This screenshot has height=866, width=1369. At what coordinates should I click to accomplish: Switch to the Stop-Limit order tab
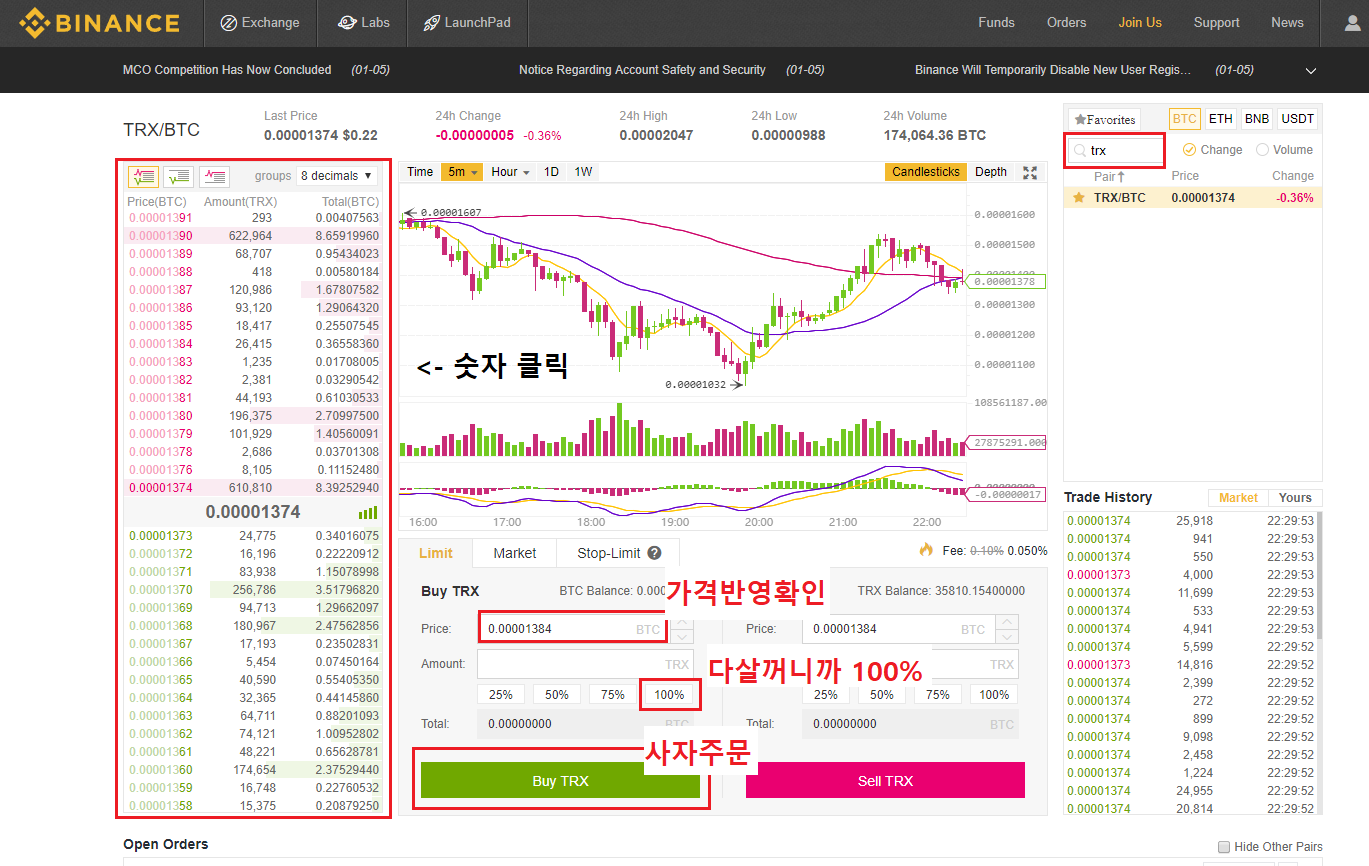[x=618, y=553]
